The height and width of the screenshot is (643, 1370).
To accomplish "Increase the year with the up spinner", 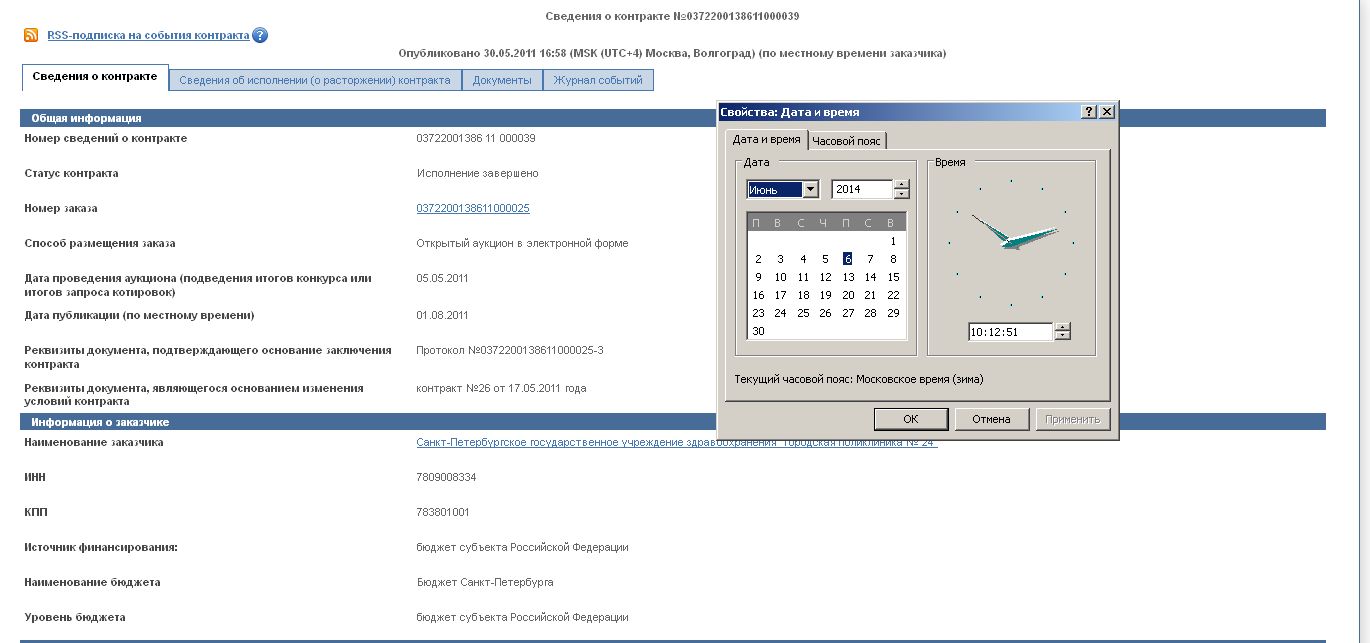I will click(902, 185).
